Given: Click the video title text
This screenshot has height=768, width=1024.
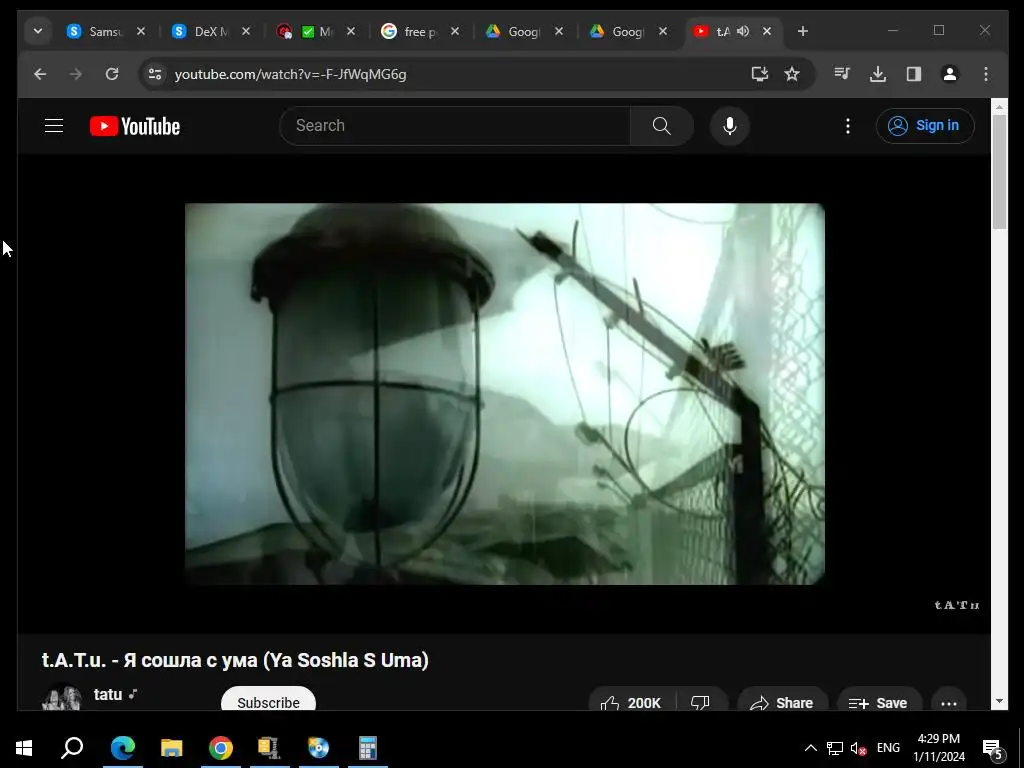Looking at the screenshot, I should (235, 660).
